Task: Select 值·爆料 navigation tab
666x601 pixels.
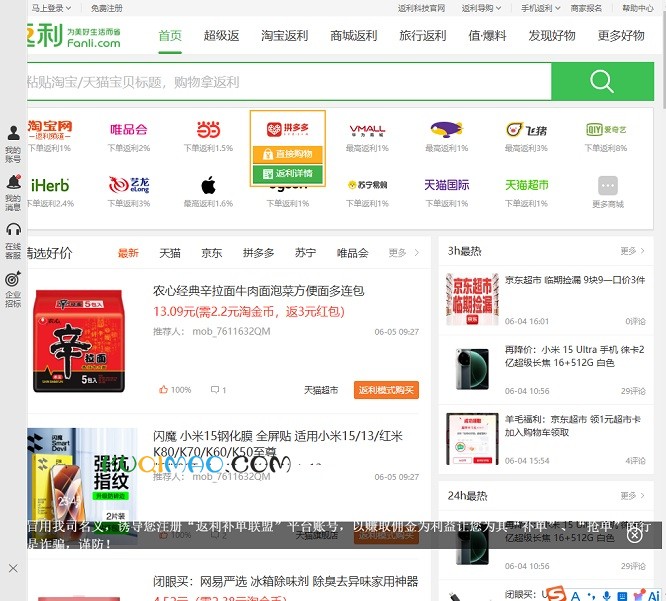Action: click(487, 36)
